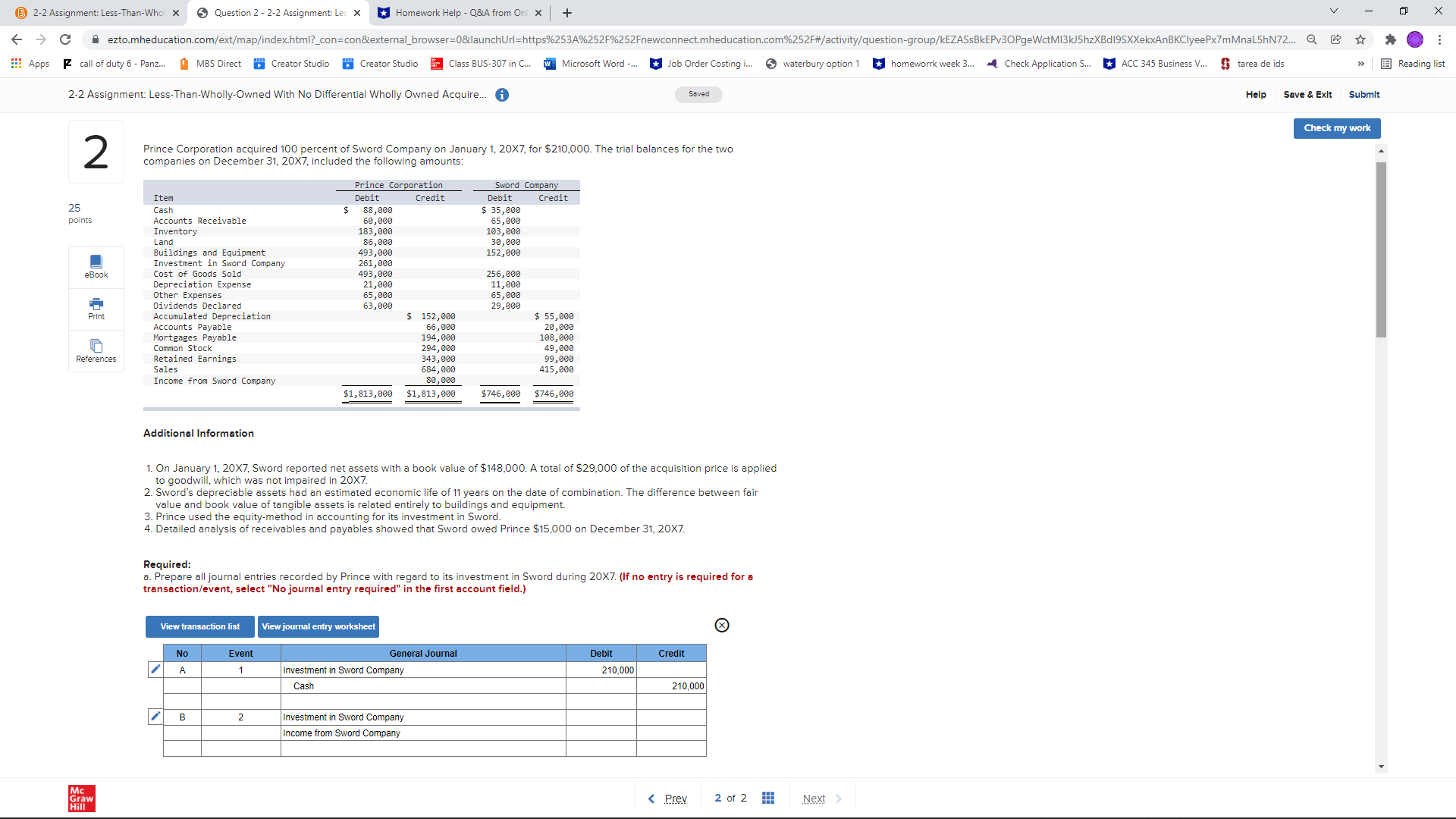Click the debit cell for entry B

(601, 717)
